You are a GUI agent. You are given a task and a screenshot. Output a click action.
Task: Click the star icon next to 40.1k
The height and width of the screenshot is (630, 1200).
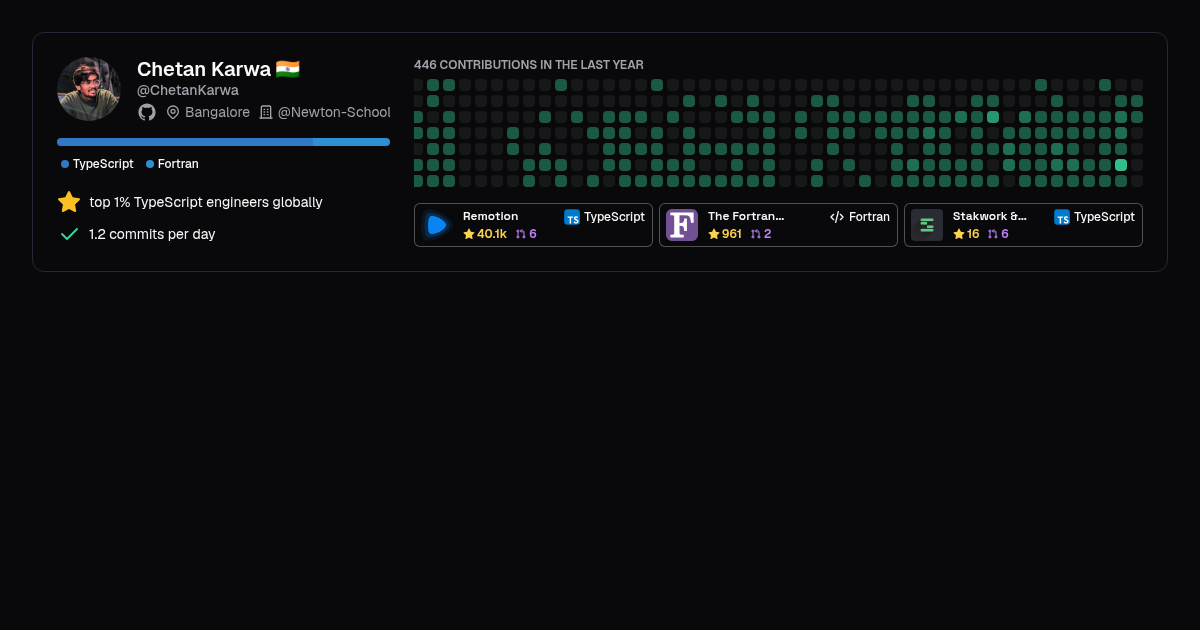click(x=469, y=234)
